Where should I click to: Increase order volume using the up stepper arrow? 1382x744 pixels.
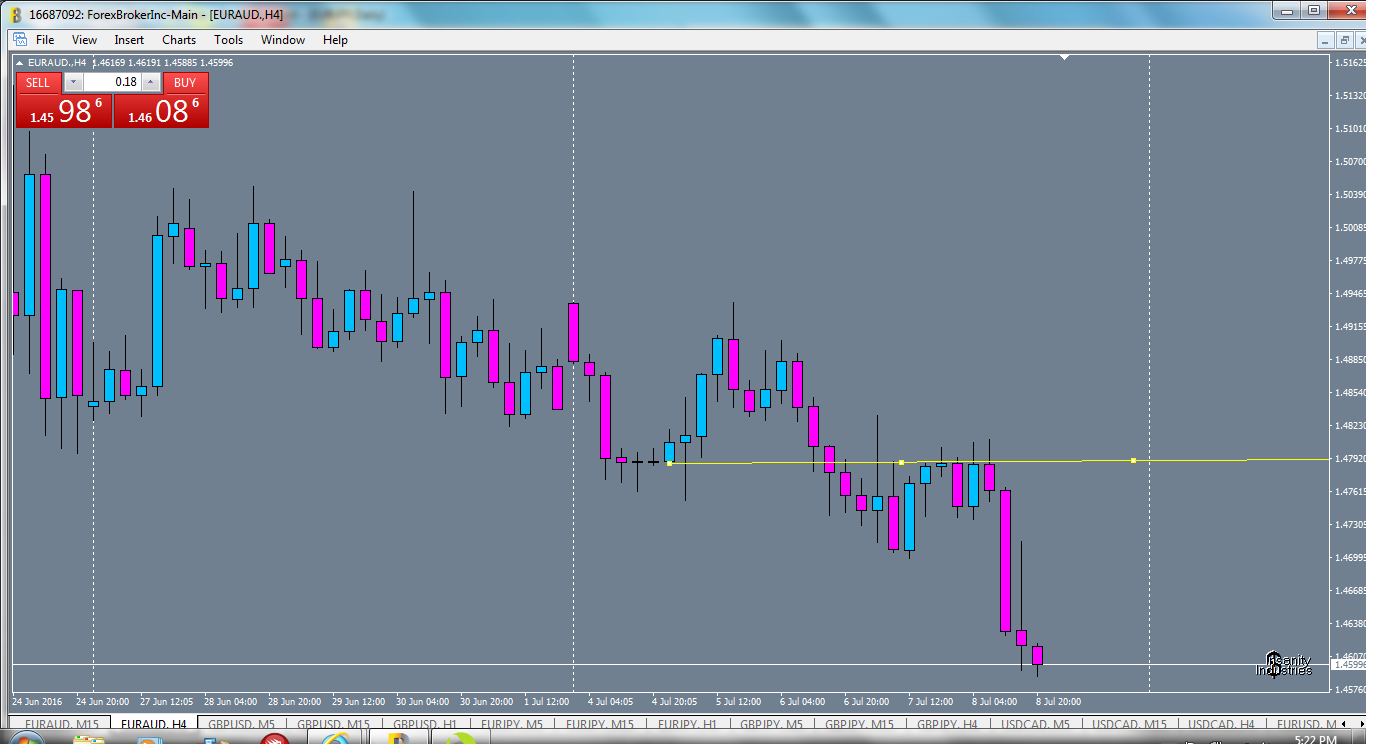(150, 81)
